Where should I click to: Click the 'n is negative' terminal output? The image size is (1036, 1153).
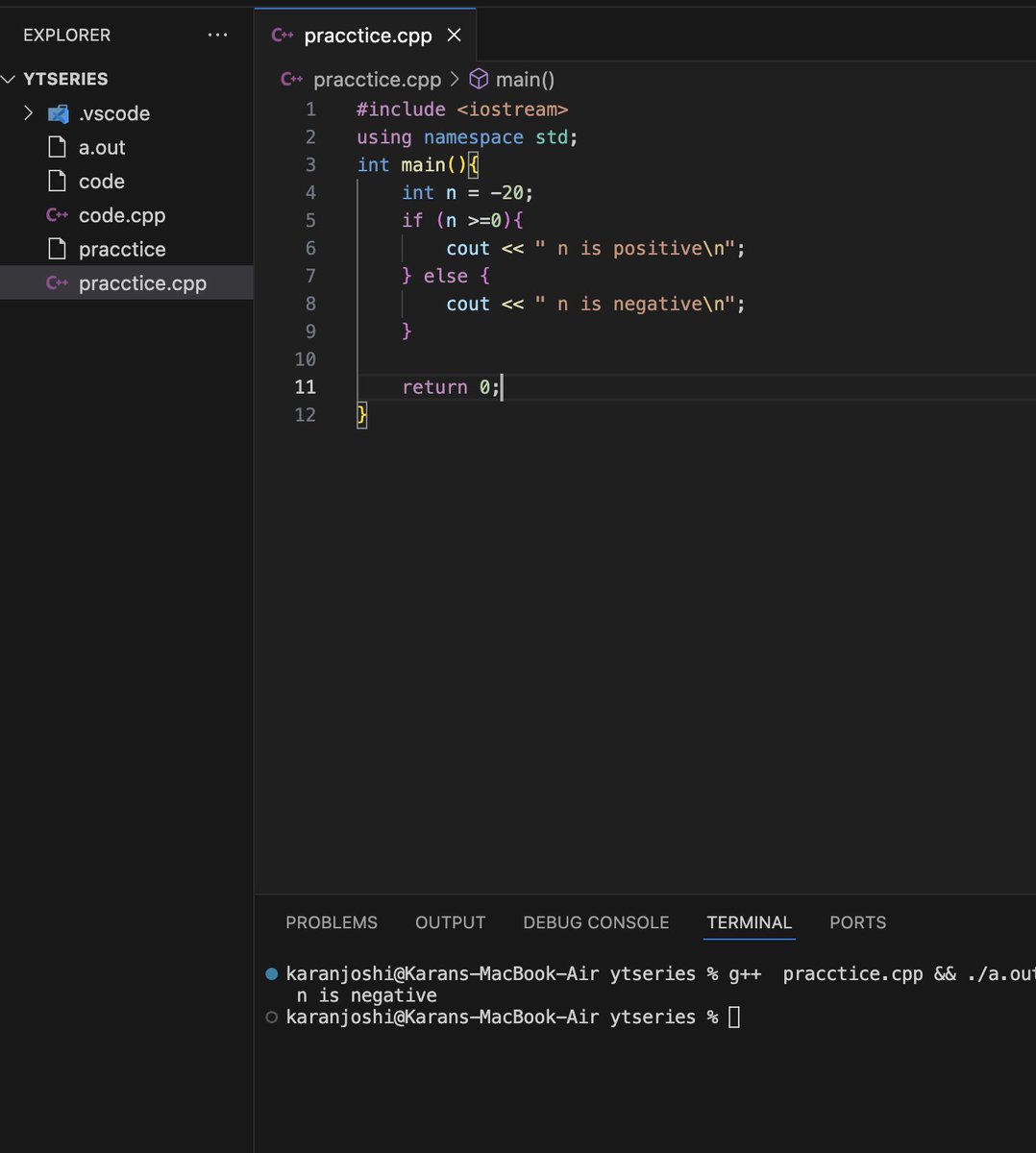(x=366, y=995)
